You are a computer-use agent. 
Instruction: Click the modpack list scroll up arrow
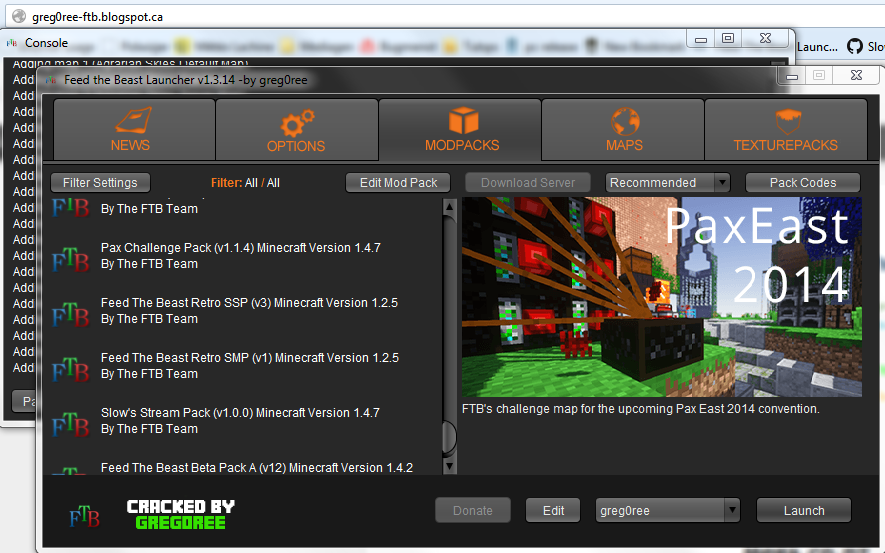tap(449, 207)
